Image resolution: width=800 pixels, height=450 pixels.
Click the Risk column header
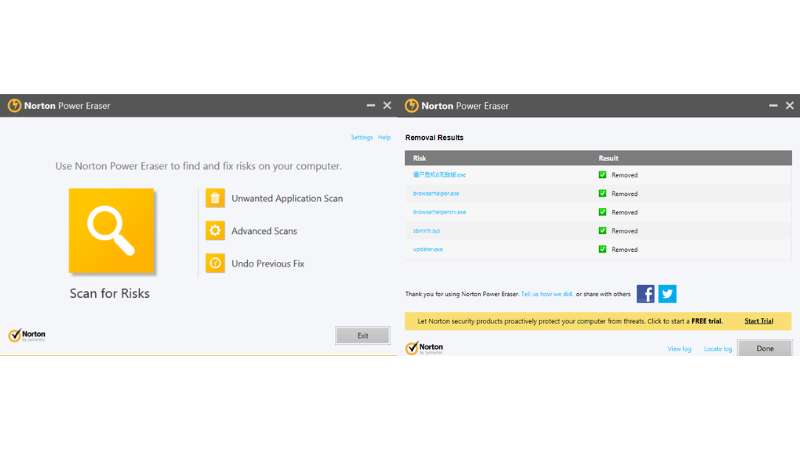click(x=419, y=158)
